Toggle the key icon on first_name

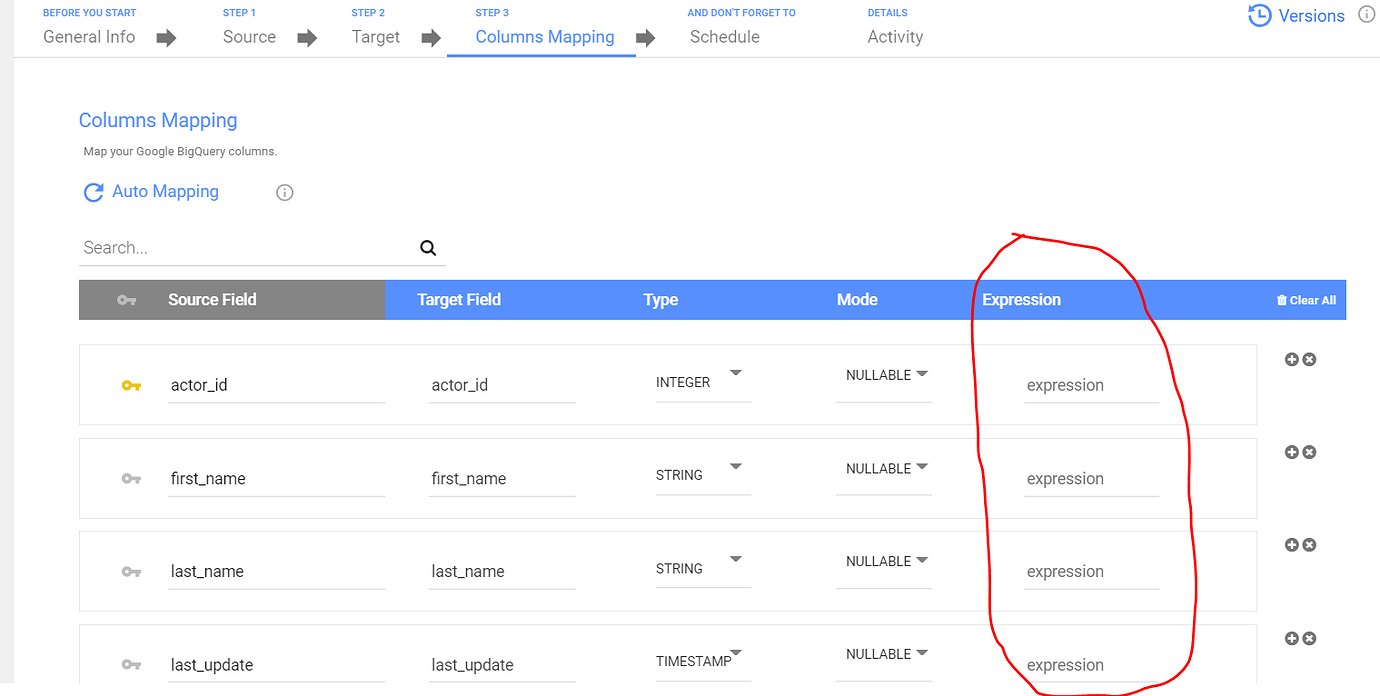click(x=131, y=479)
